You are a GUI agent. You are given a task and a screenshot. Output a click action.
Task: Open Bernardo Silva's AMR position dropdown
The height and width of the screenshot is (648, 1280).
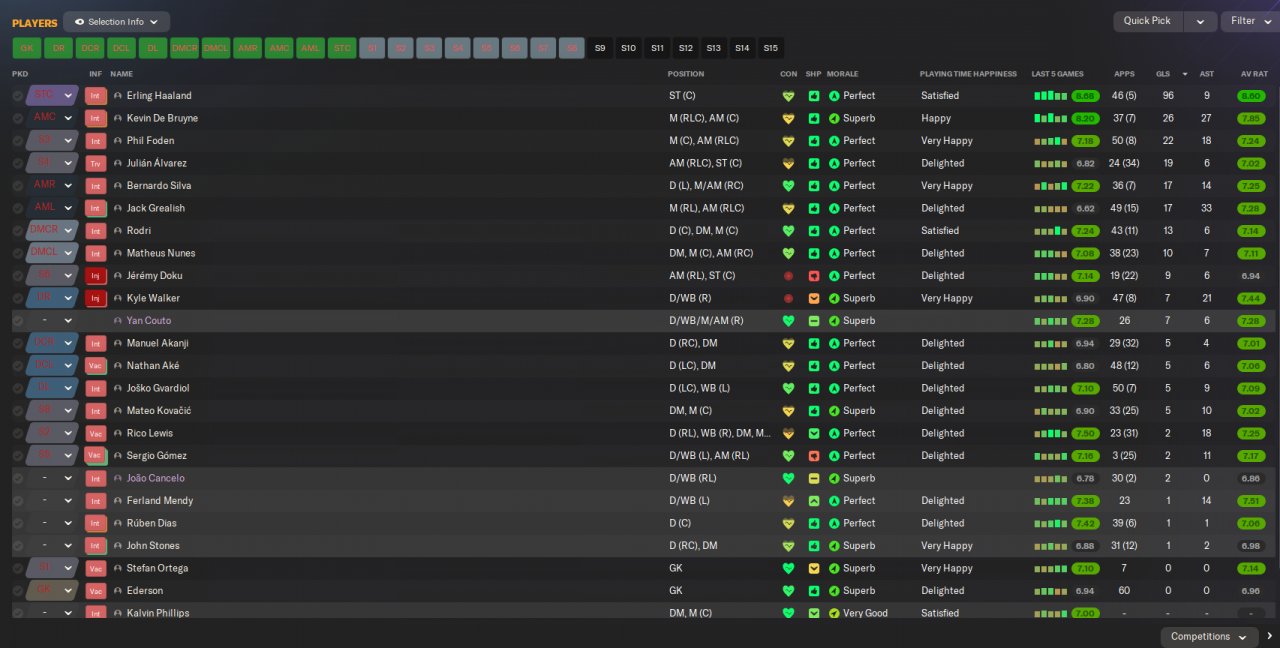coord(52,186)
